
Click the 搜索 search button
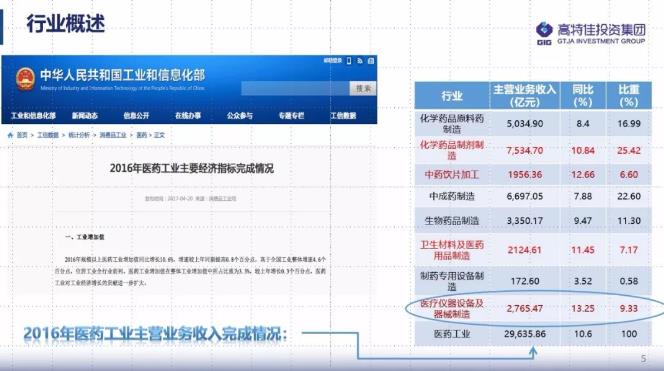point(363,89)
